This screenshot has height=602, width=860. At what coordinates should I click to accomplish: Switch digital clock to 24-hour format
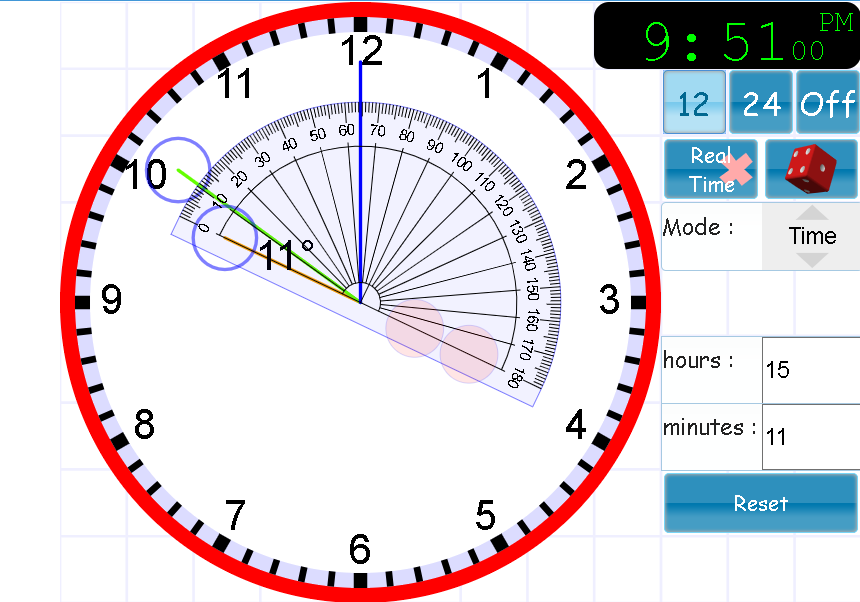[761, 103]
